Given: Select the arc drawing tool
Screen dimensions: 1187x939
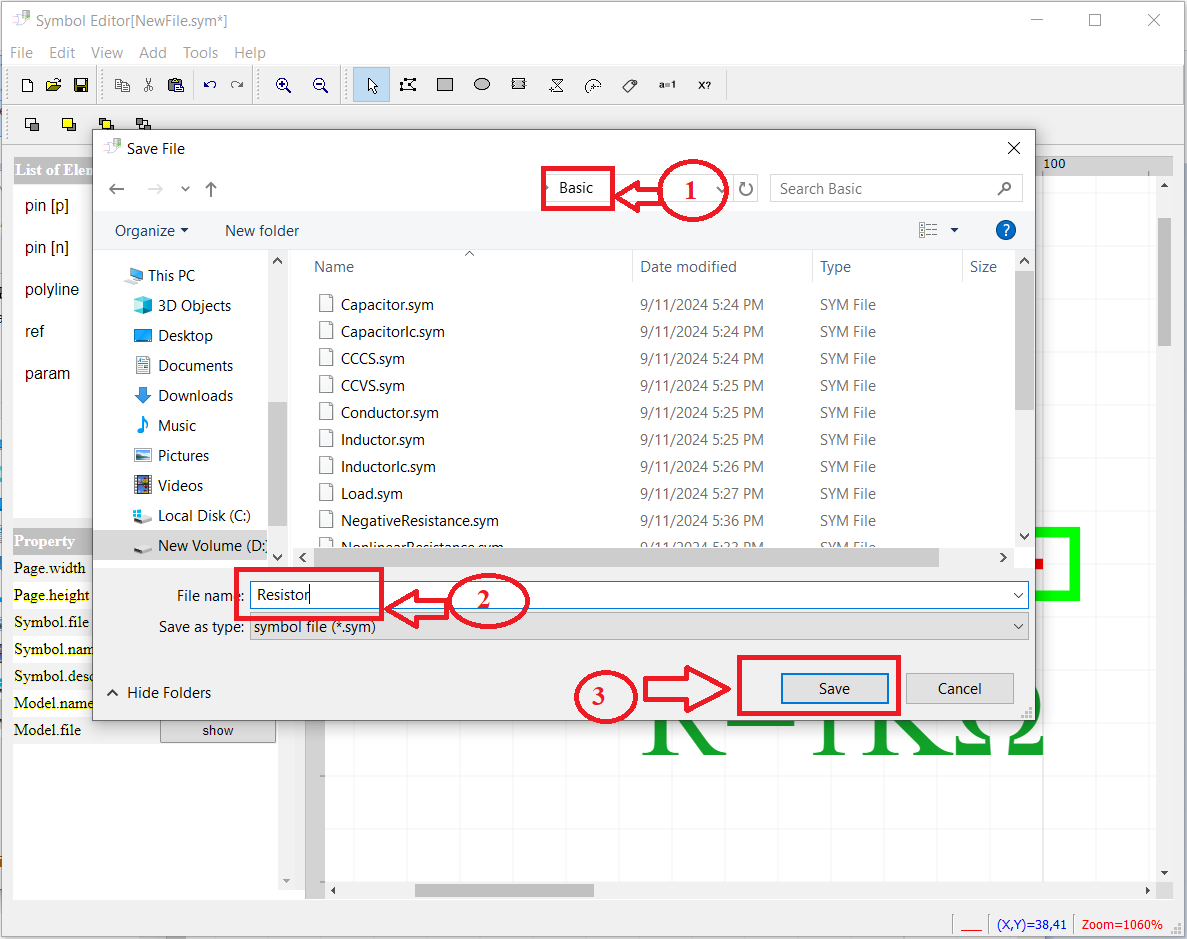Looking at the screenshot, I should tap(593, 86).
